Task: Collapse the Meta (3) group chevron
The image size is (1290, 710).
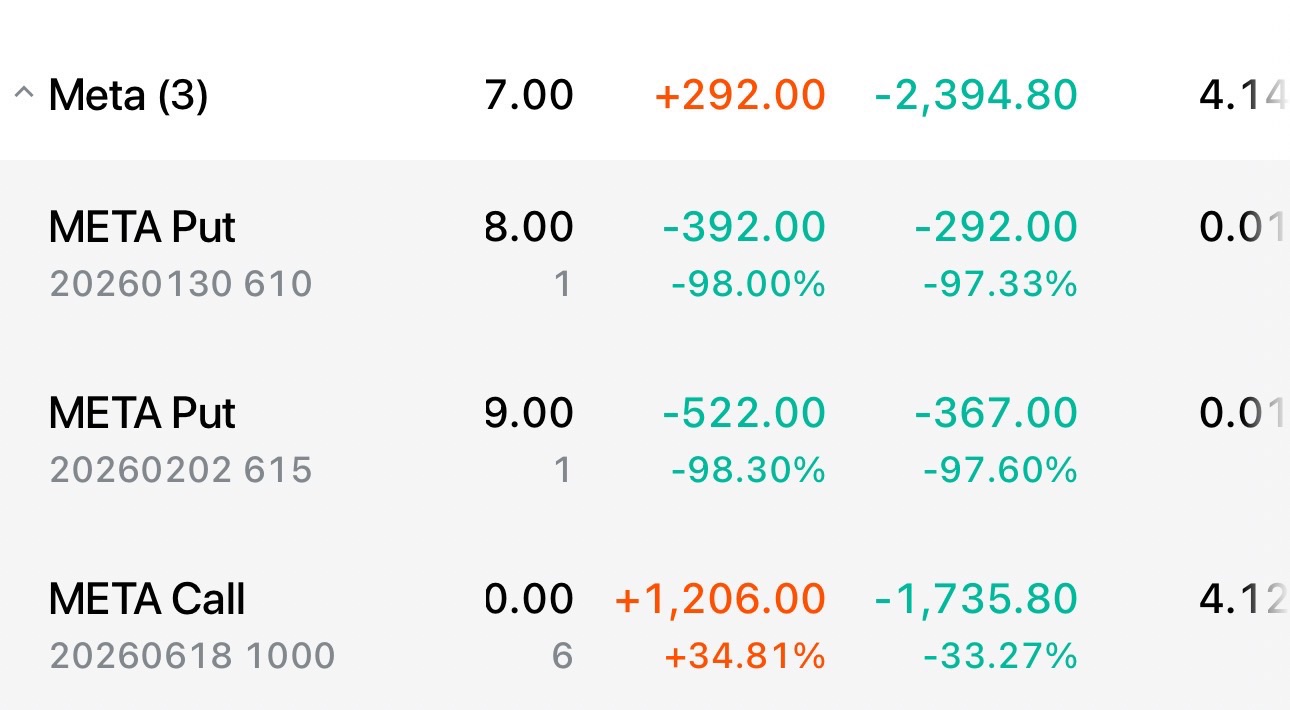Action: tap(23, 96)
